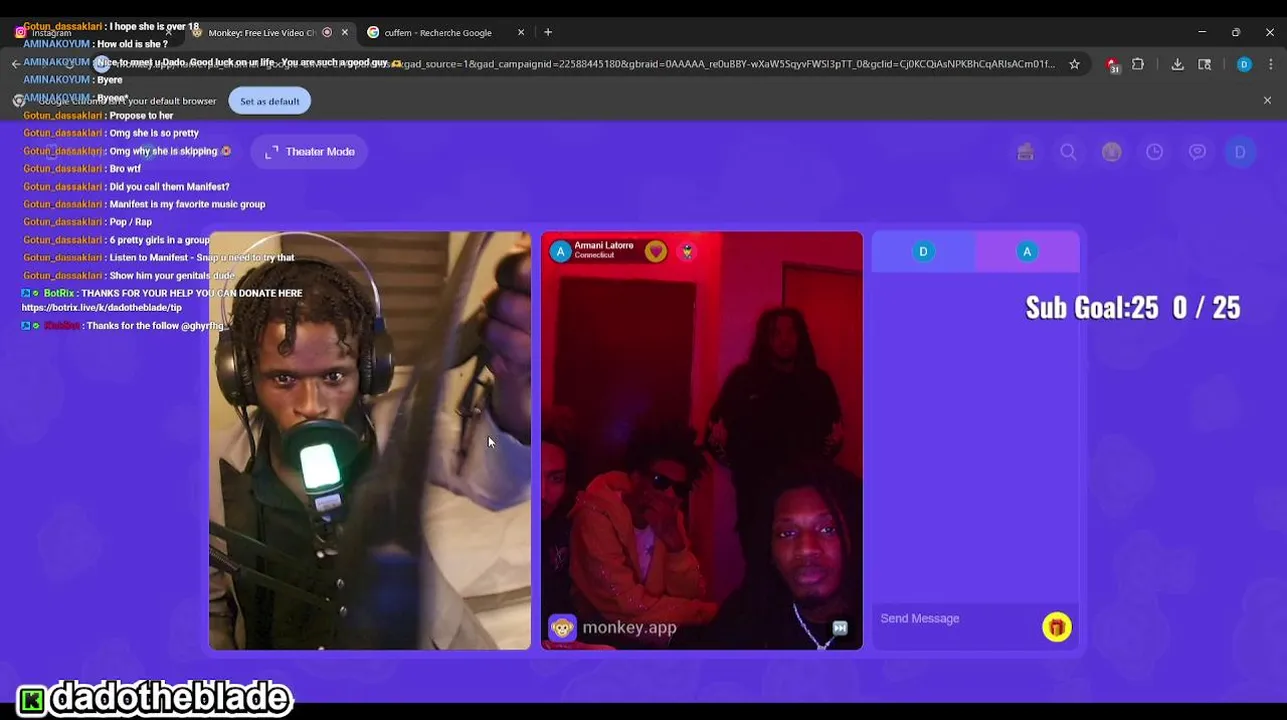Open the Monkey search magnifier icon
The width and height of the screenshot is (1287, 720).
[1068, 152]
